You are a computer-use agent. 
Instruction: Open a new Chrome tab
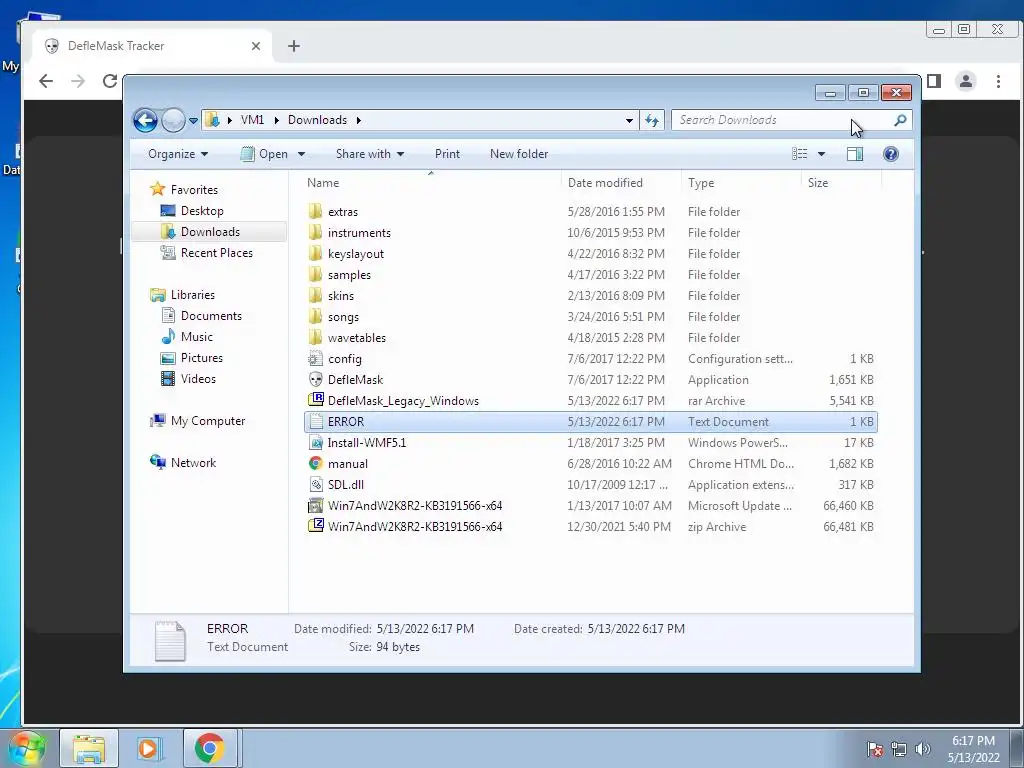coord(294,46)
